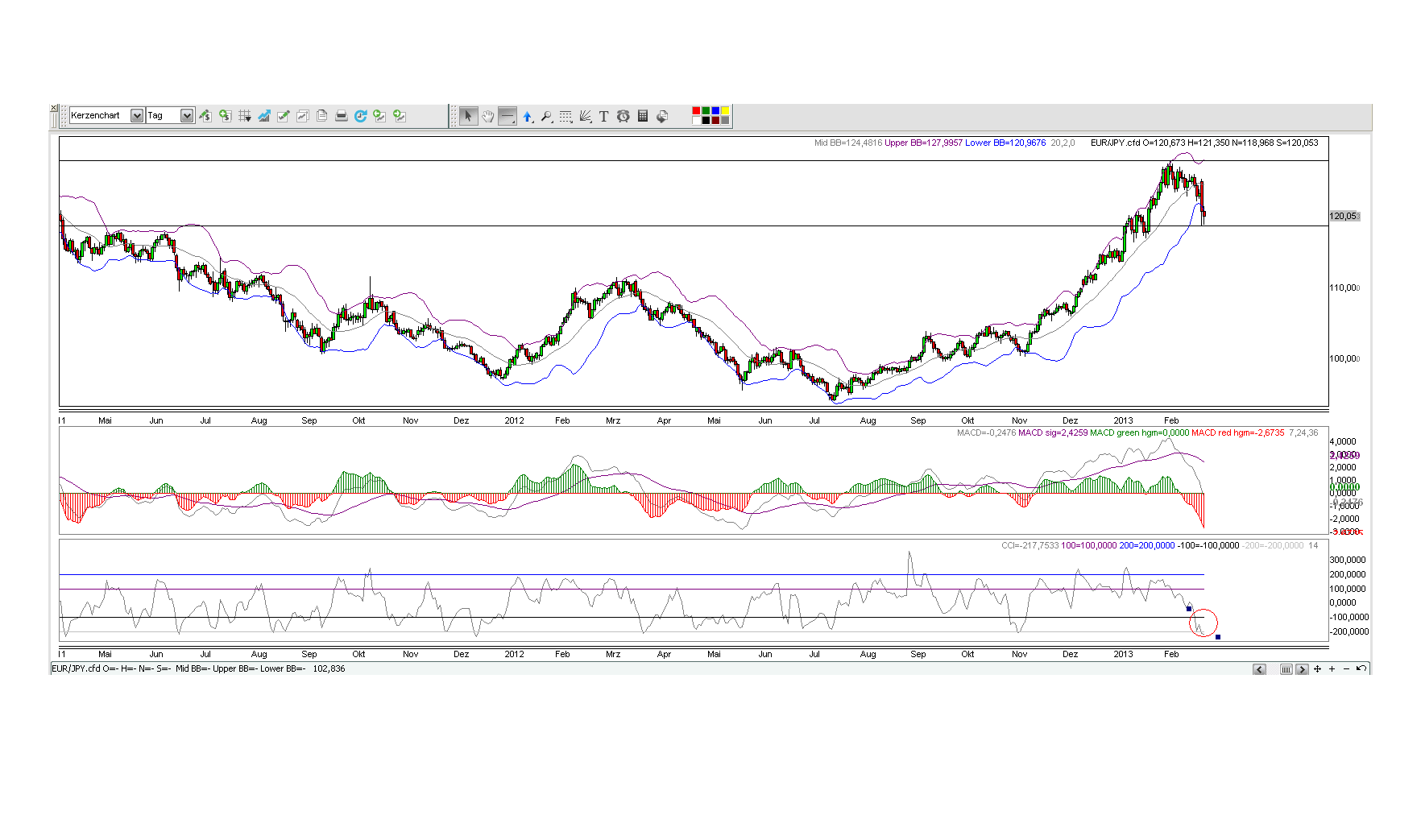This screenshot has width=1421, height=840.
Task: Click the Upper BB=127,9957 legend text
Action: [923, 143]
